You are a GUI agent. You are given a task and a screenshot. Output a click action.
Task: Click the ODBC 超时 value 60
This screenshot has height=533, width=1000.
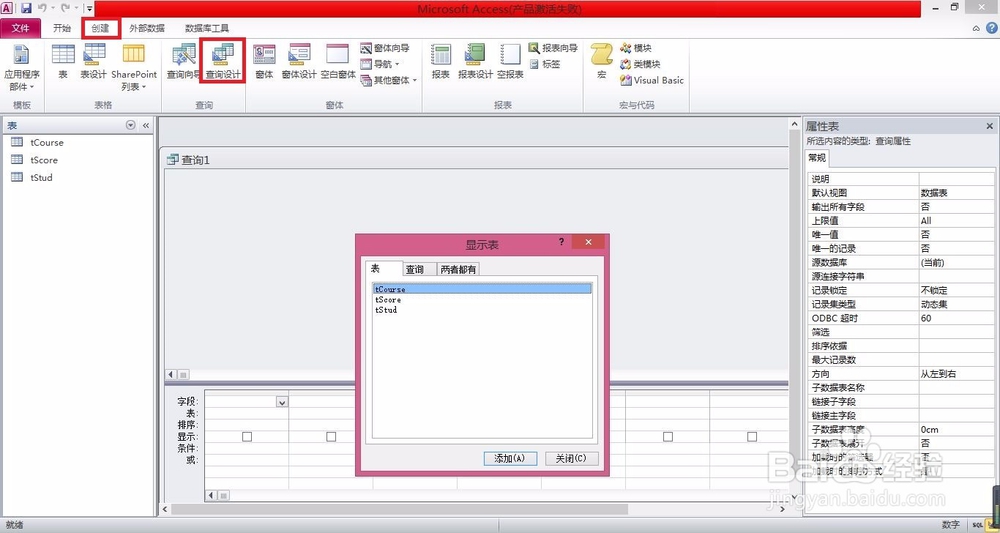click(957, 318)
